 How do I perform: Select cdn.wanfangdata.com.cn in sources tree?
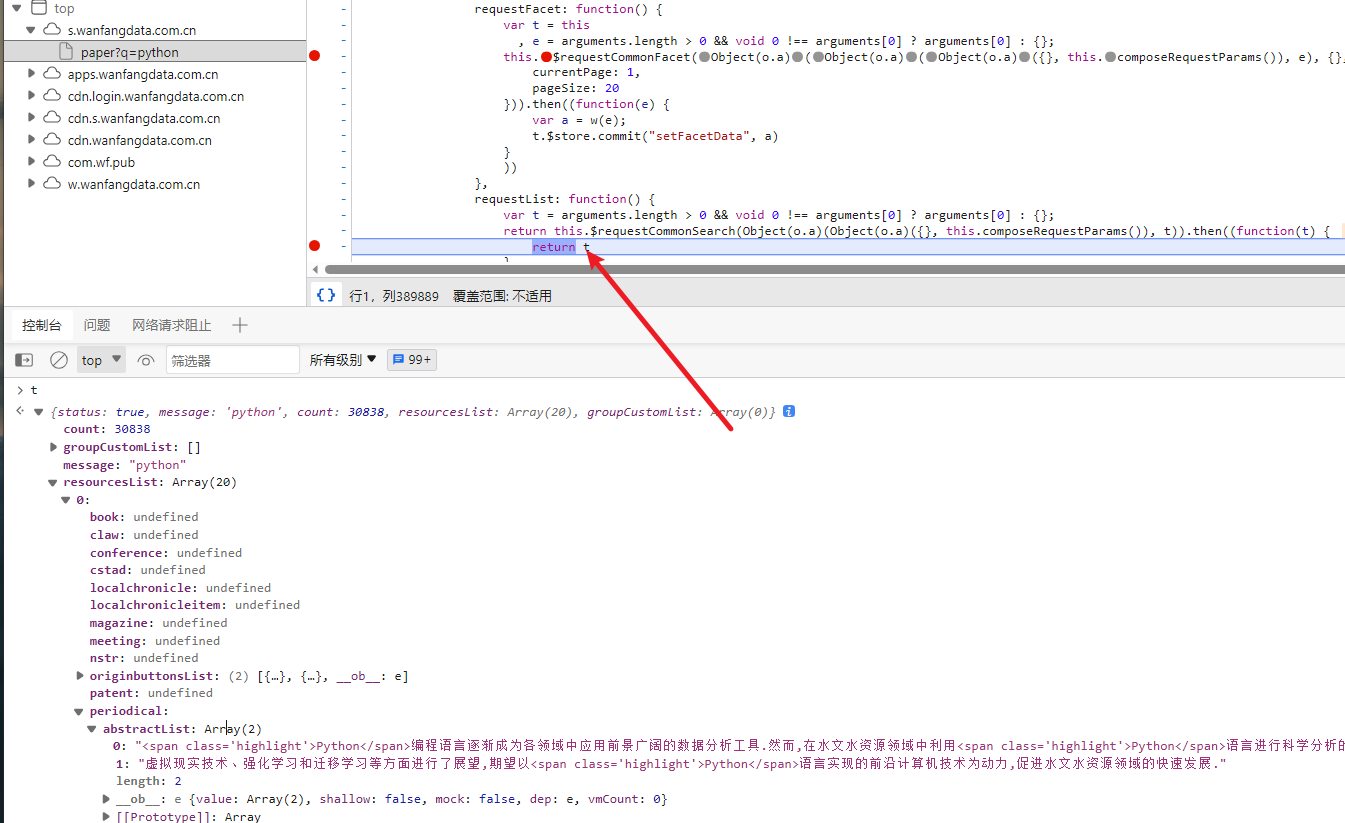(139, 140)
